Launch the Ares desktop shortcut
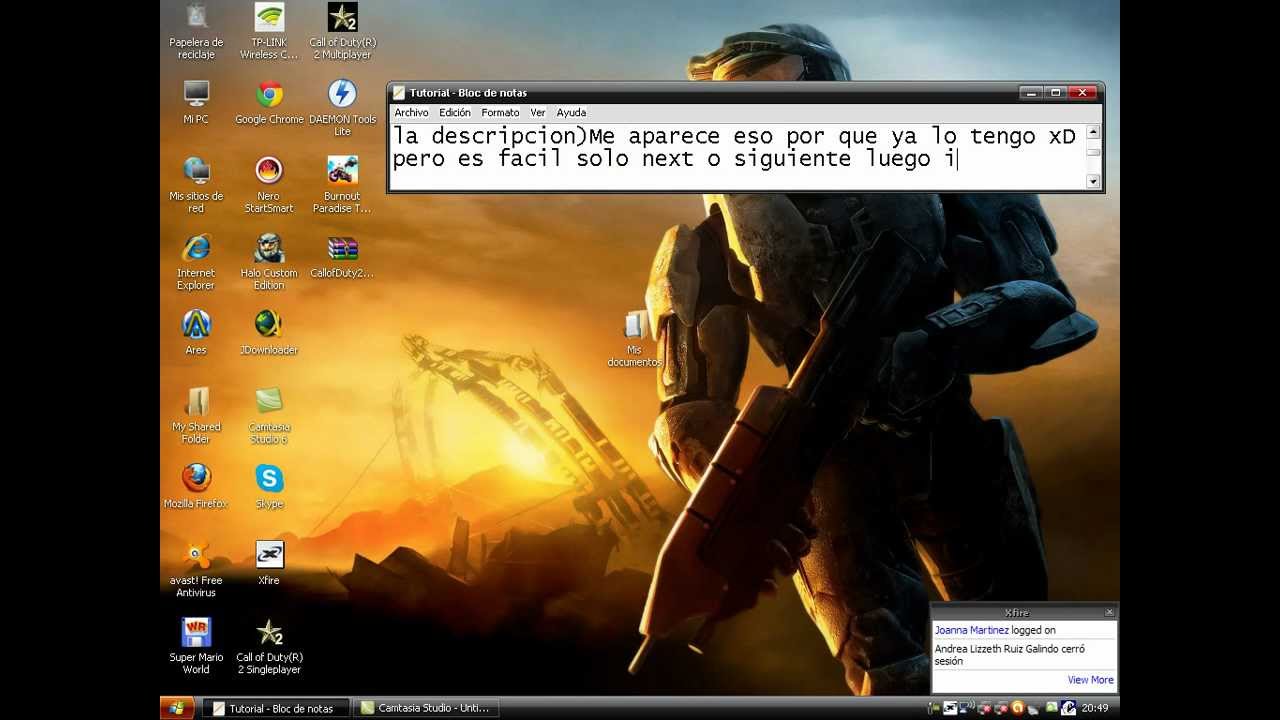1280x720 pixels. [x=196, y=332]
